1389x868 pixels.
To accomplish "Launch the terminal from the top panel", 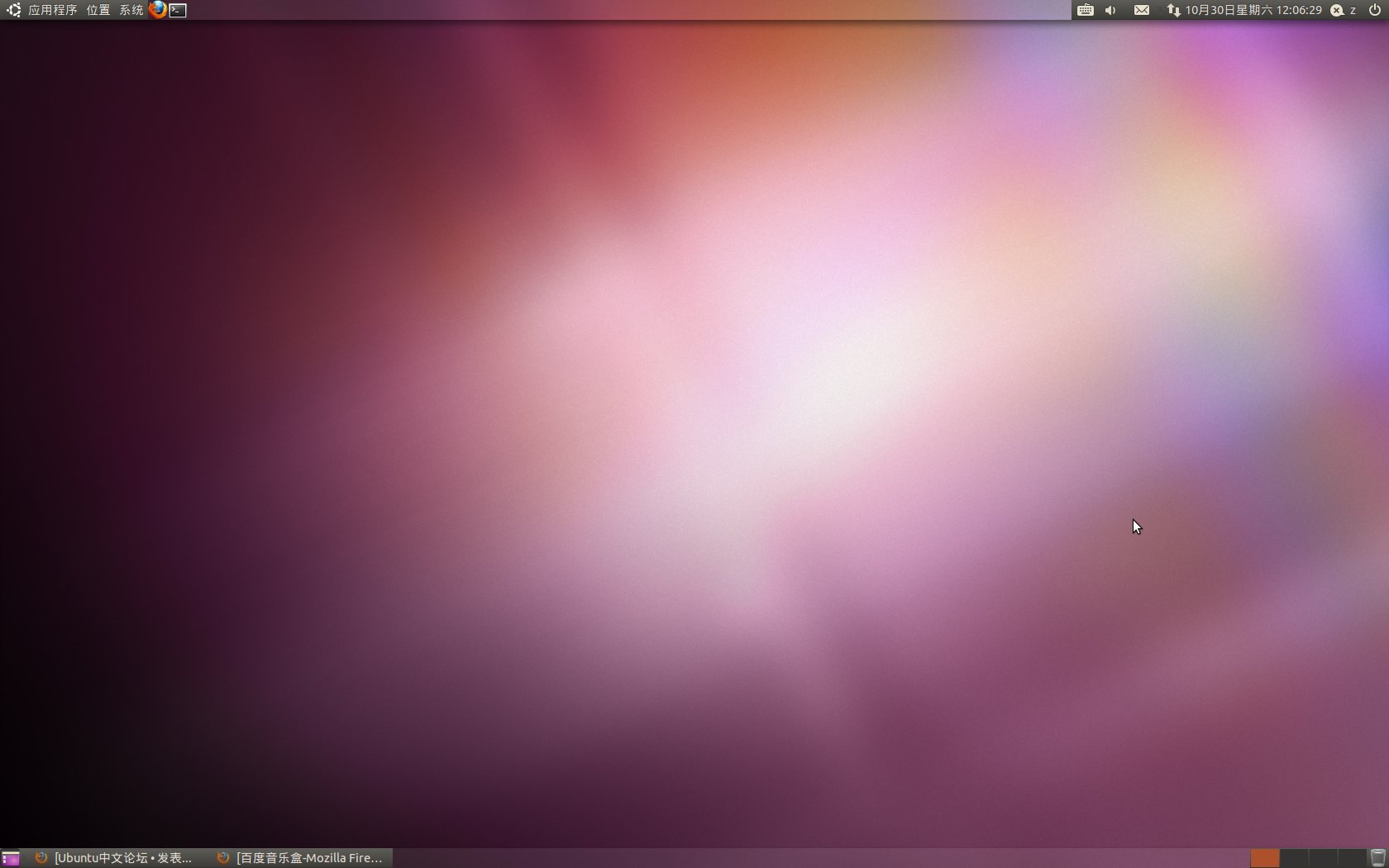I will (x=178, y=10).
